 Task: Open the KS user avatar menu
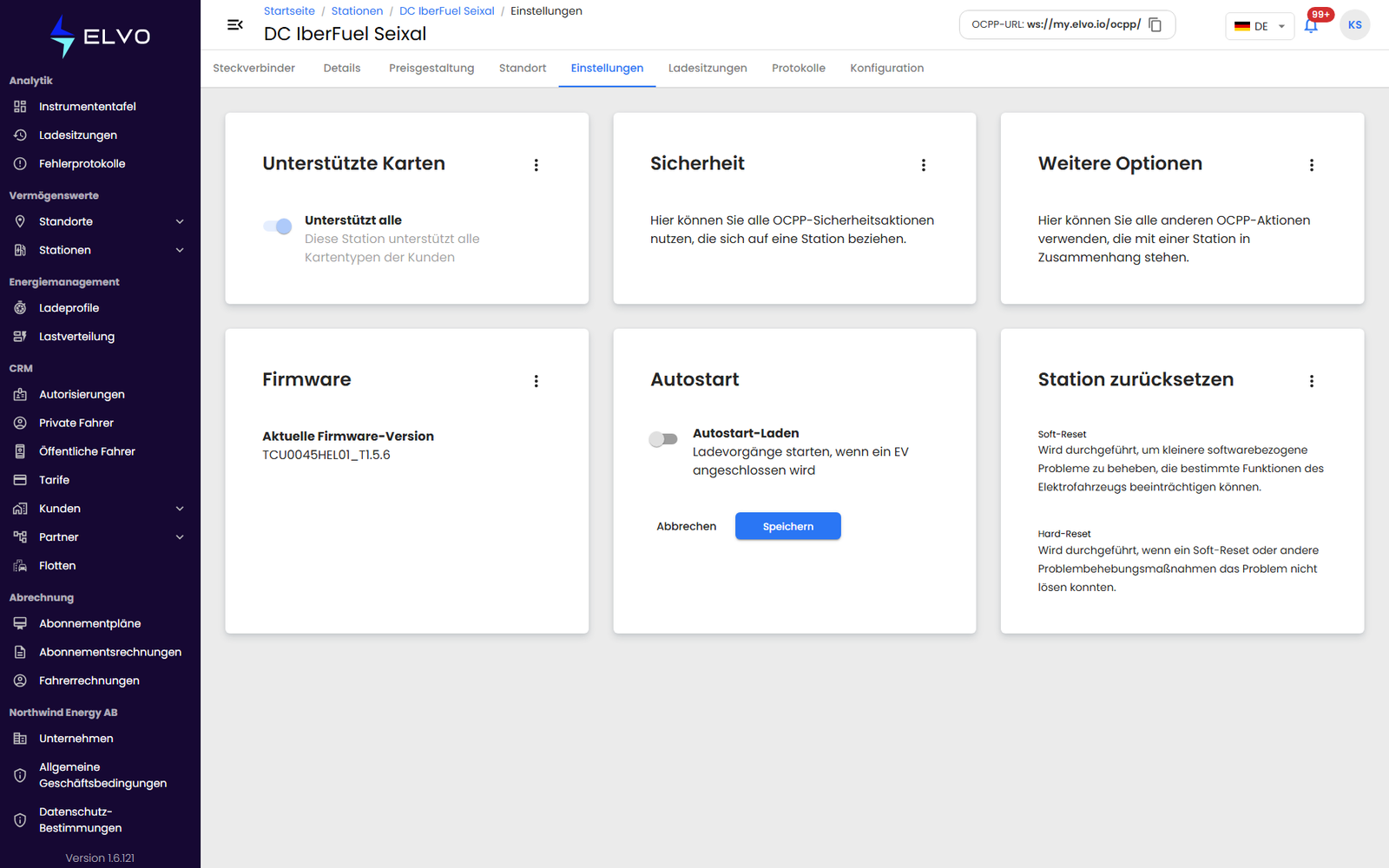click(x=1355, y=25)
